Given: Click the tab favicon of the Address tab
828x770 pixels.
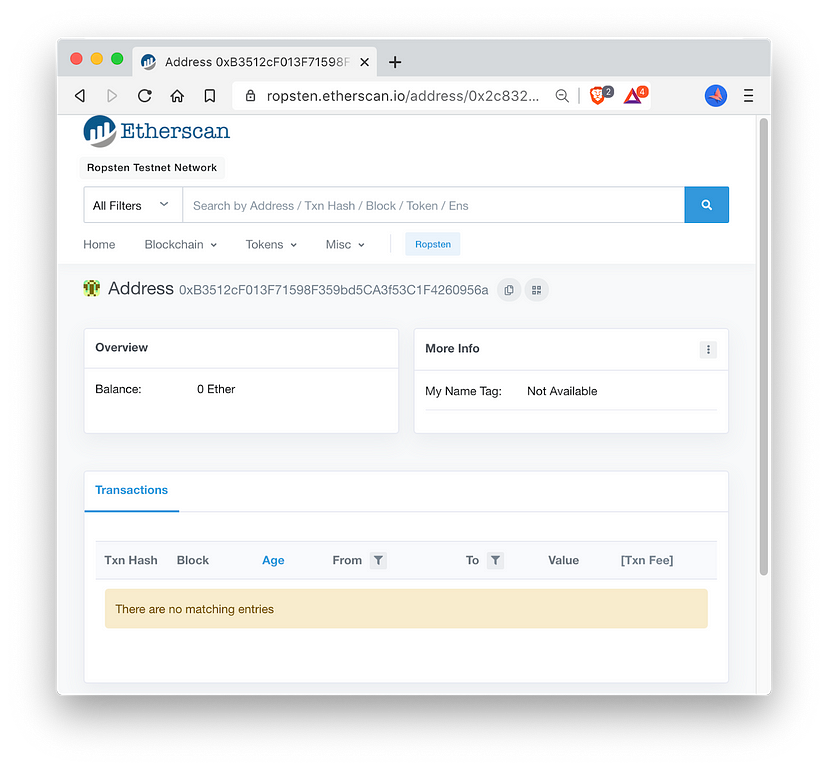Looking at the screenshot, I should 148,62.
